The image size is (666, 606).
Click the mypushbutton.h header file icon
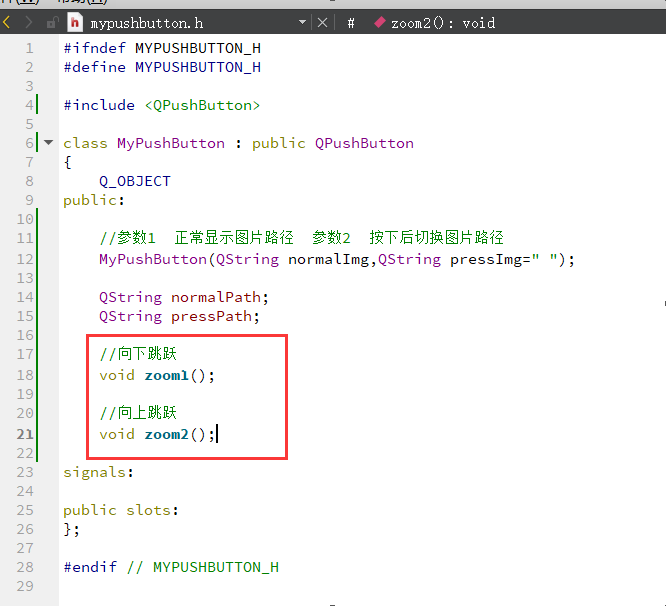(x=75, y=22)
